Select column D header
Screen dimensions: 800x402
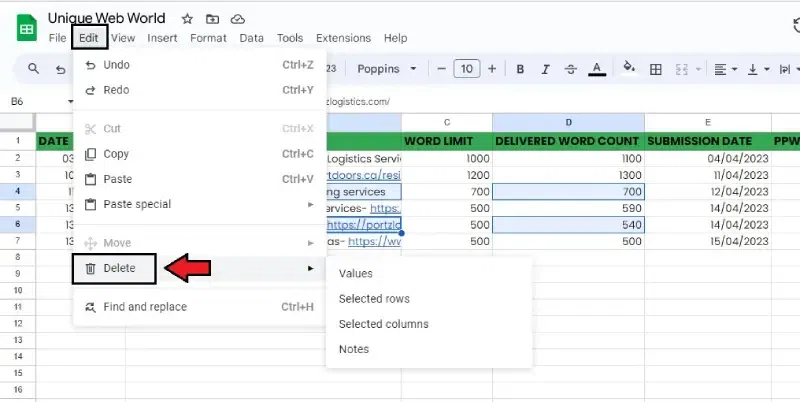tap(568, 122)
